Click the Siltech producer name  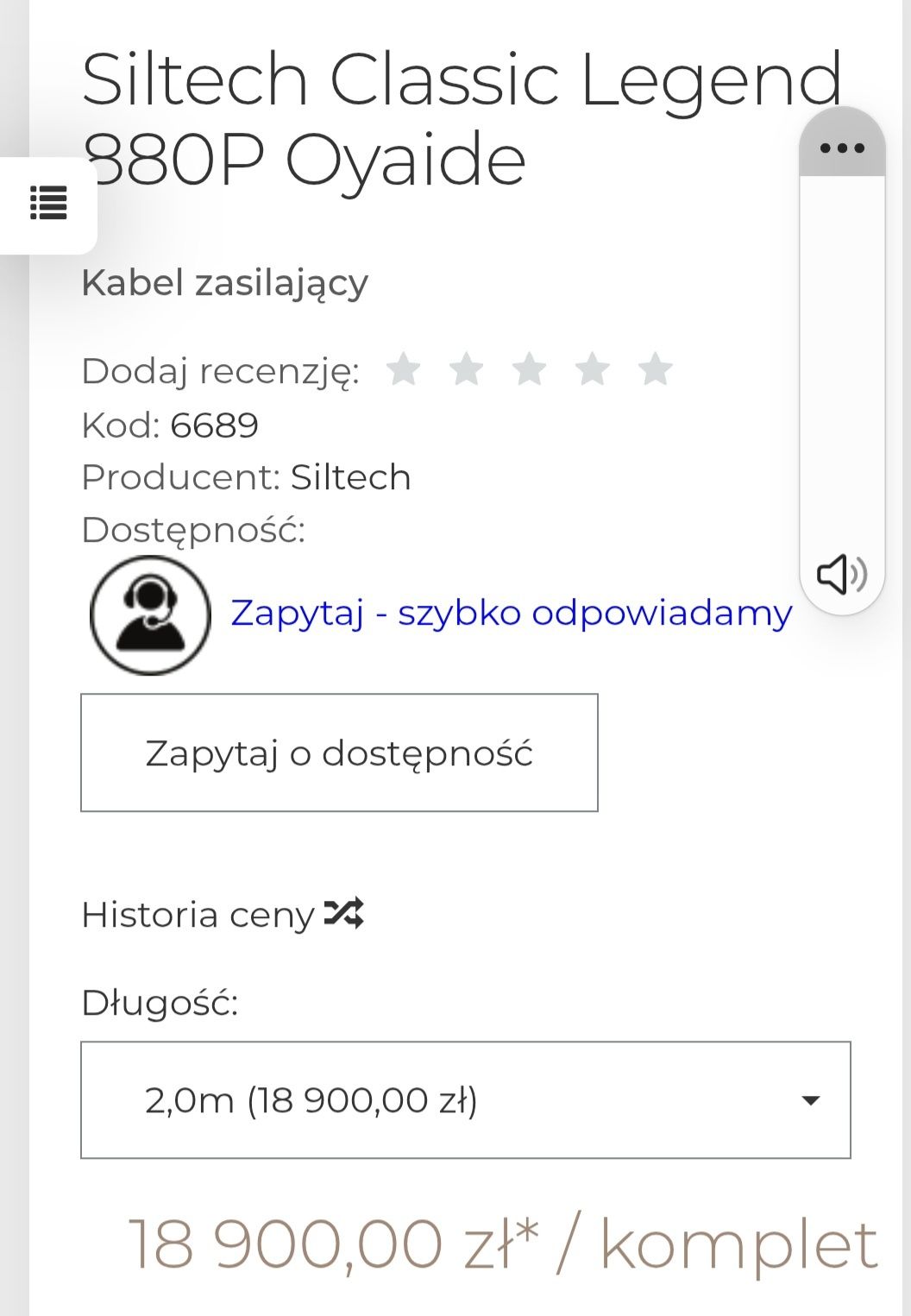(x=350, y=477)
